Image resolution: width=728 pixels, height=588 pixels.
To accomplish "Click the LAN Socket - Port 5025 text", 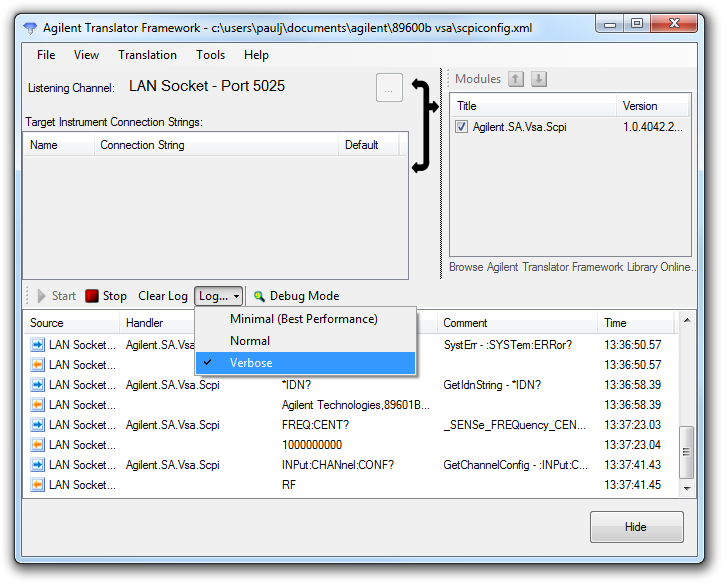I will pos(207,86).
